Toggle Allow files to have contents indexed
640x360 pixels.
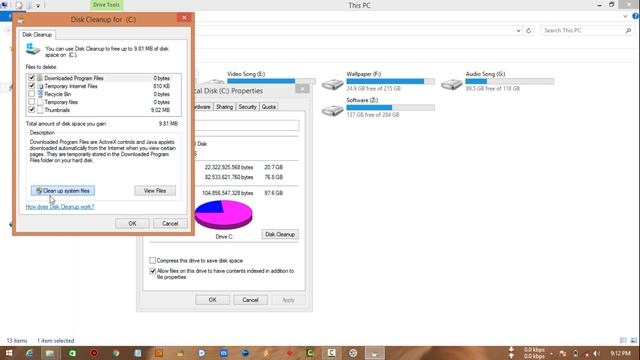pos(152,271)
